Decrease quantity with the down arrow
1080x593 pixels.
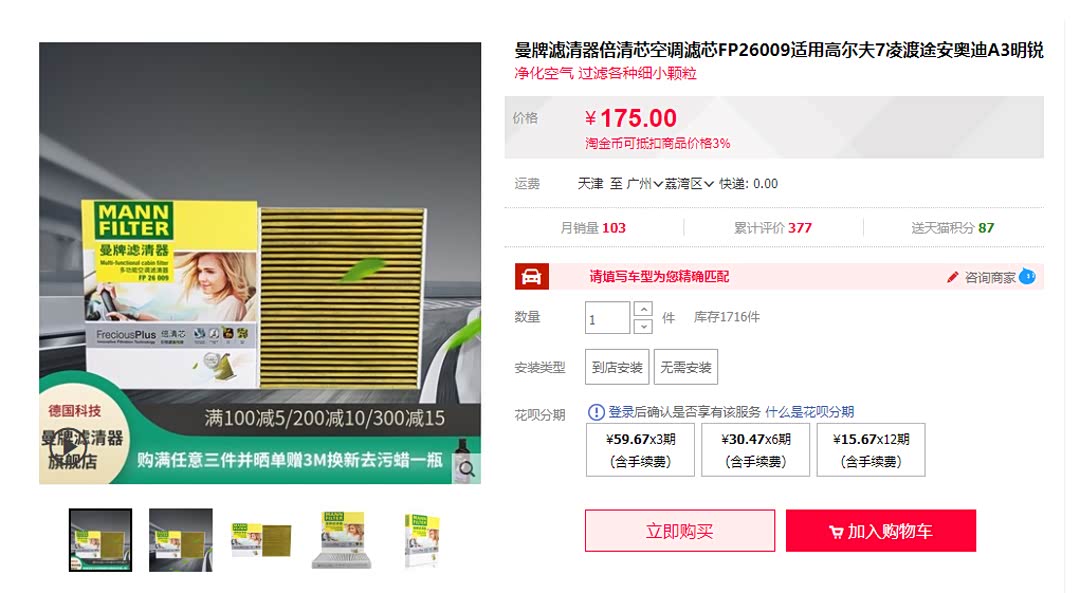[643, 326]
